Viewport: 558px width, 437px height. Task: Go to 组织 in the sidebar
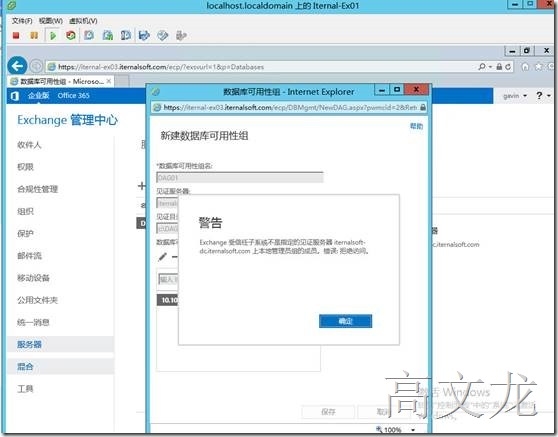point(25,211)
